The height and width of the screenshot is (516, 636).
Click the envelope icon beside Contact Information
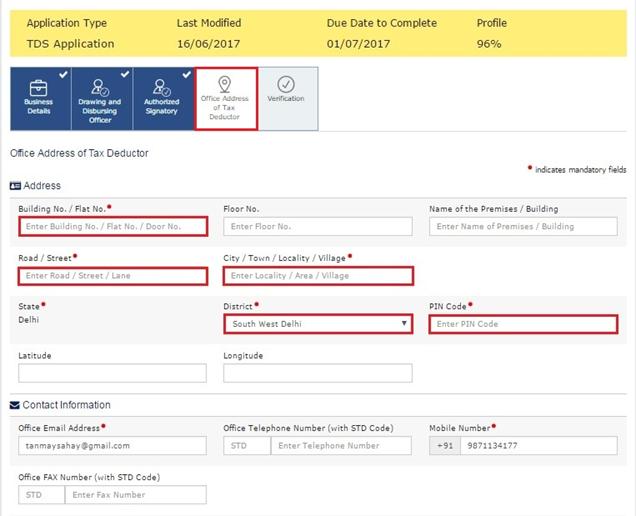point(15,405)
